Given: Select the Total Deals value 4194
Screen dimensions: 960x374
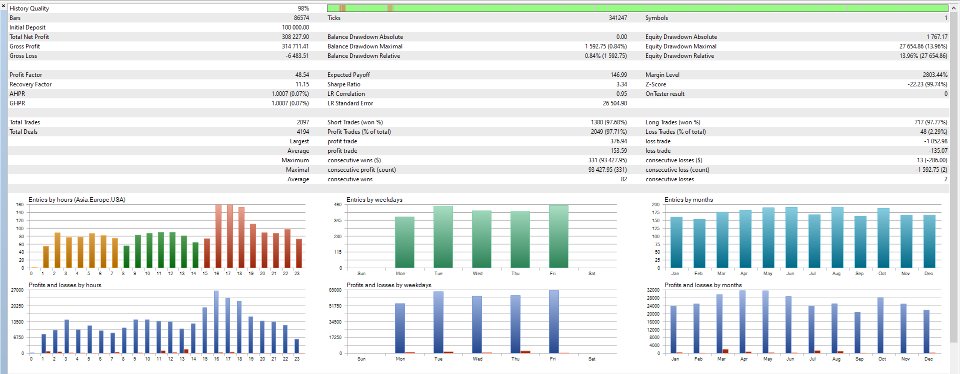Looking at the screenshot, I should pos(303,132).
